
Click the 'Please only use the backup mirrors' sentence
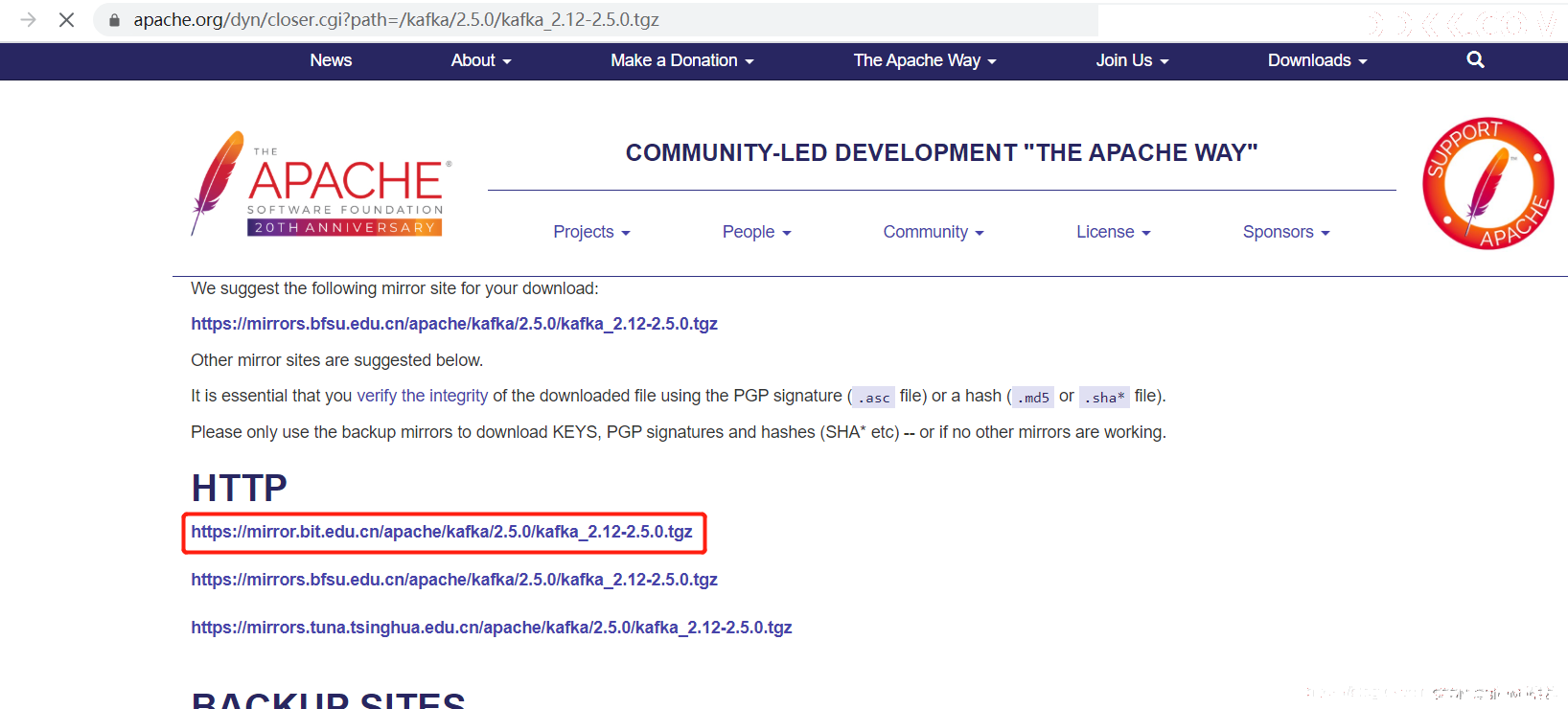pyautogui.click(x=679, y=432)
